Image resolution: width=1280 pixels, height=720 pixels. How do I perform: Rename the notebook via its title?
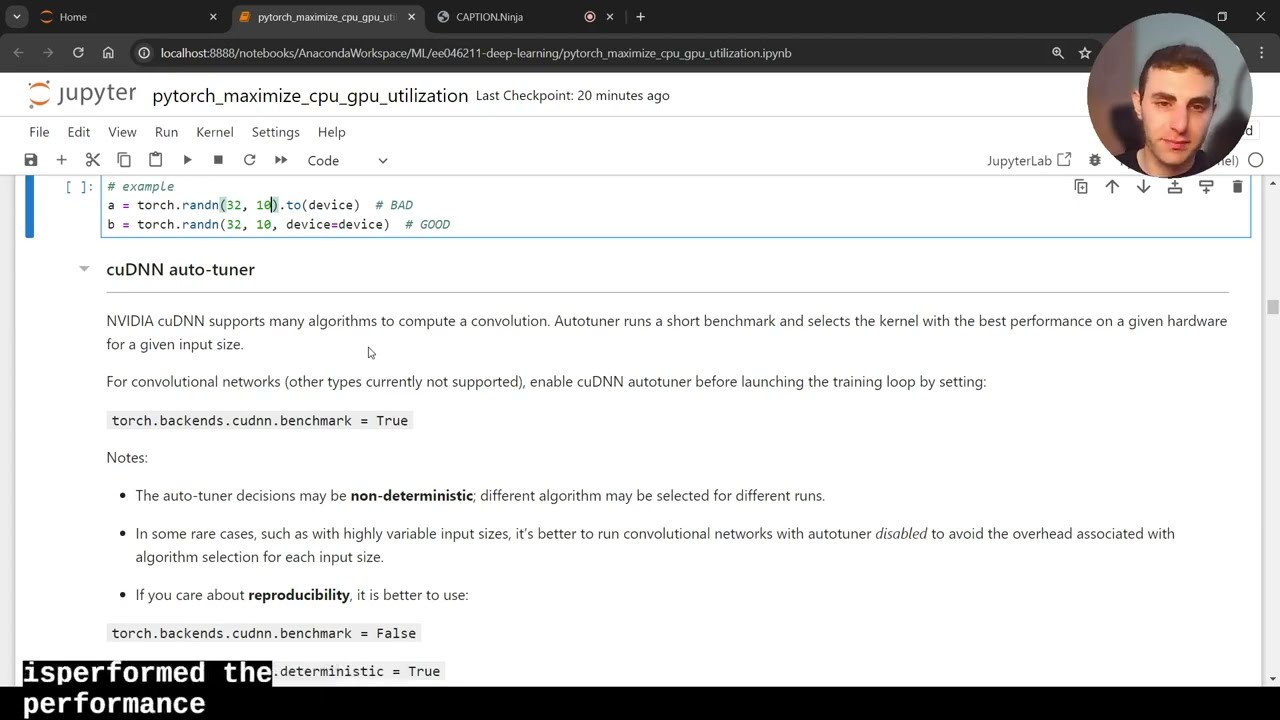(x=310, y=96)
